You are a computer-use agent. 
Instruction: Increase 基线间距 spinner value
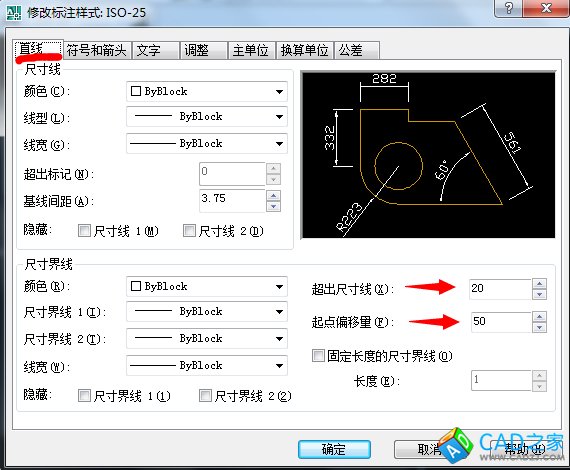273,195
